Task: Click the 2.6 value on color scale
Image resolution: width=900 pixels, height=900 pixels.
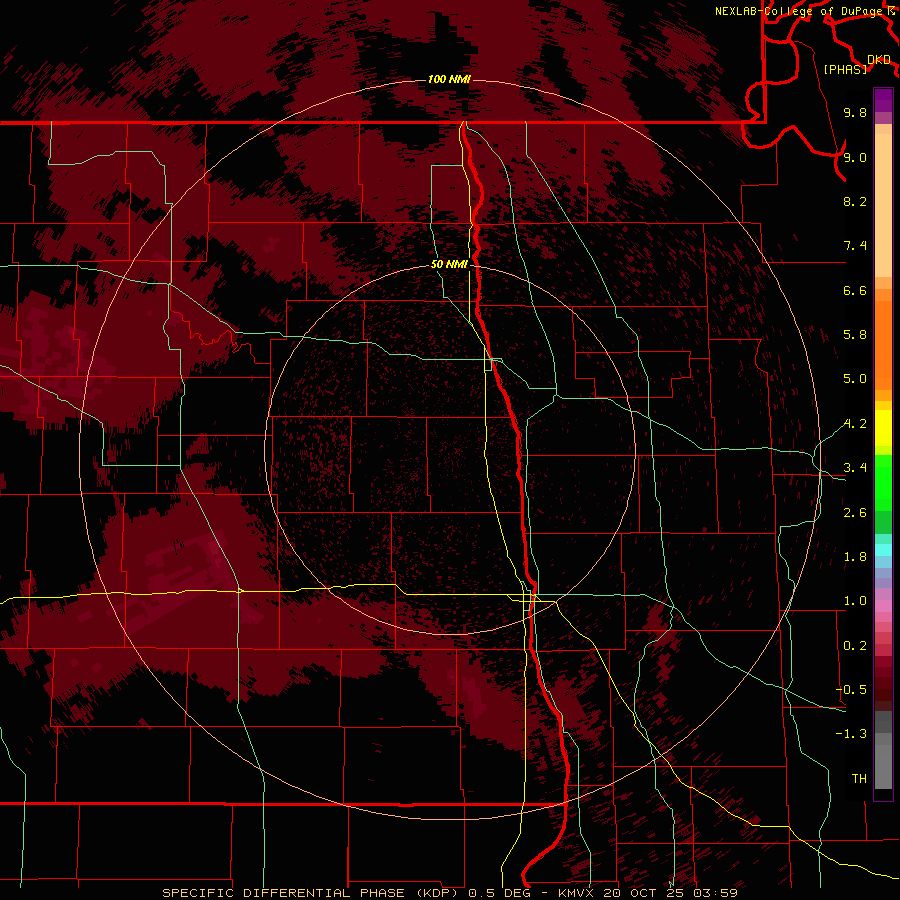Action: [x=855, y=513]
